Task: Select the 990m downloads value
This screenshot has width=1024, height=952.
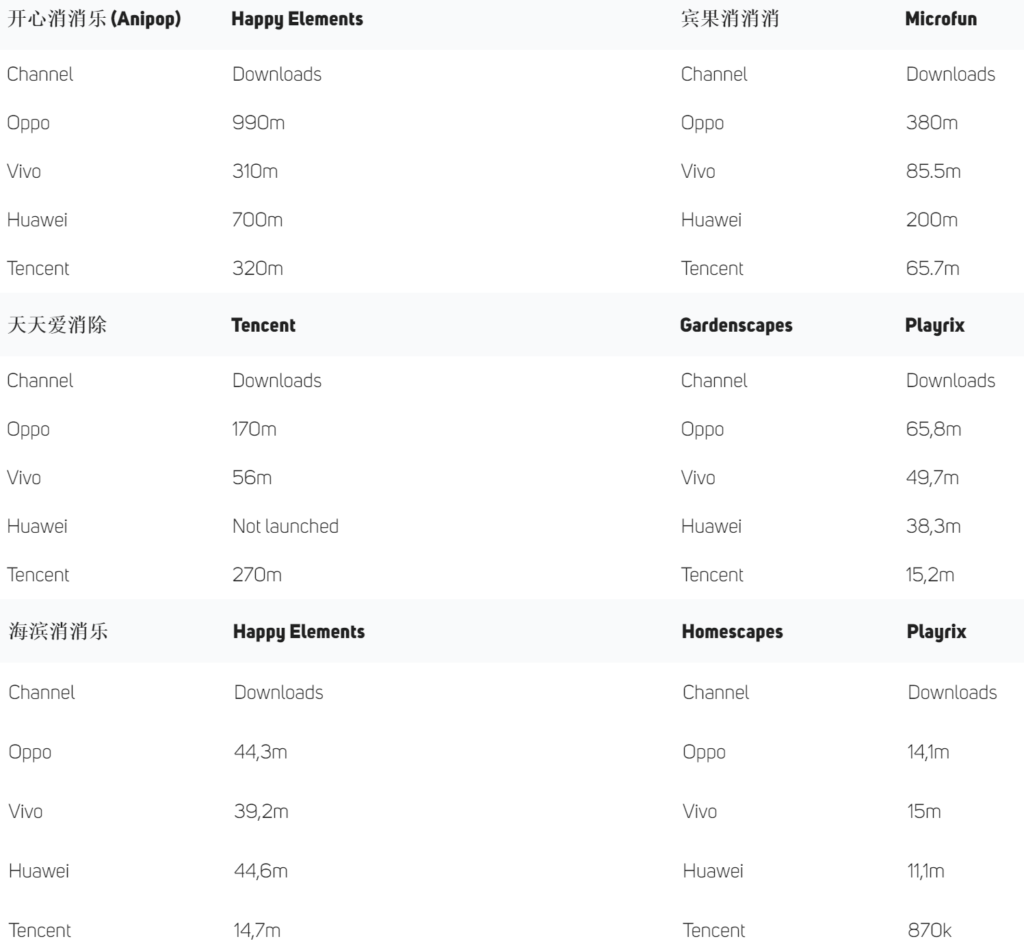Action: pos(256,122)
